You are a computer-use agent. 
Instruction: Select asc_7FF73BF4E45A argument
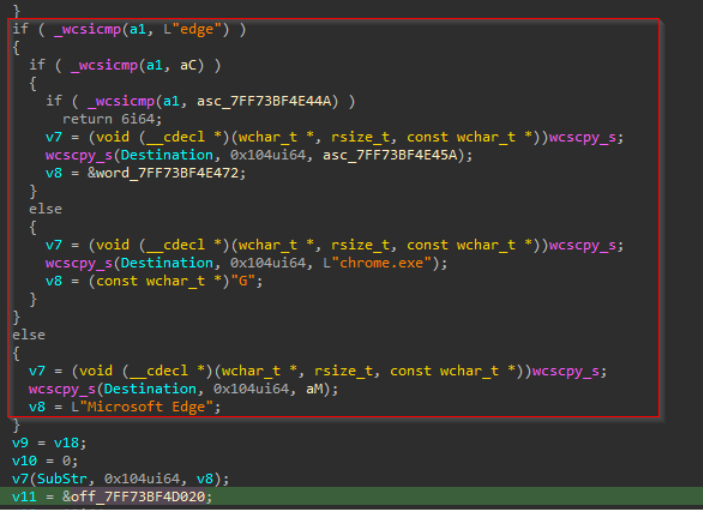point(390,155)
